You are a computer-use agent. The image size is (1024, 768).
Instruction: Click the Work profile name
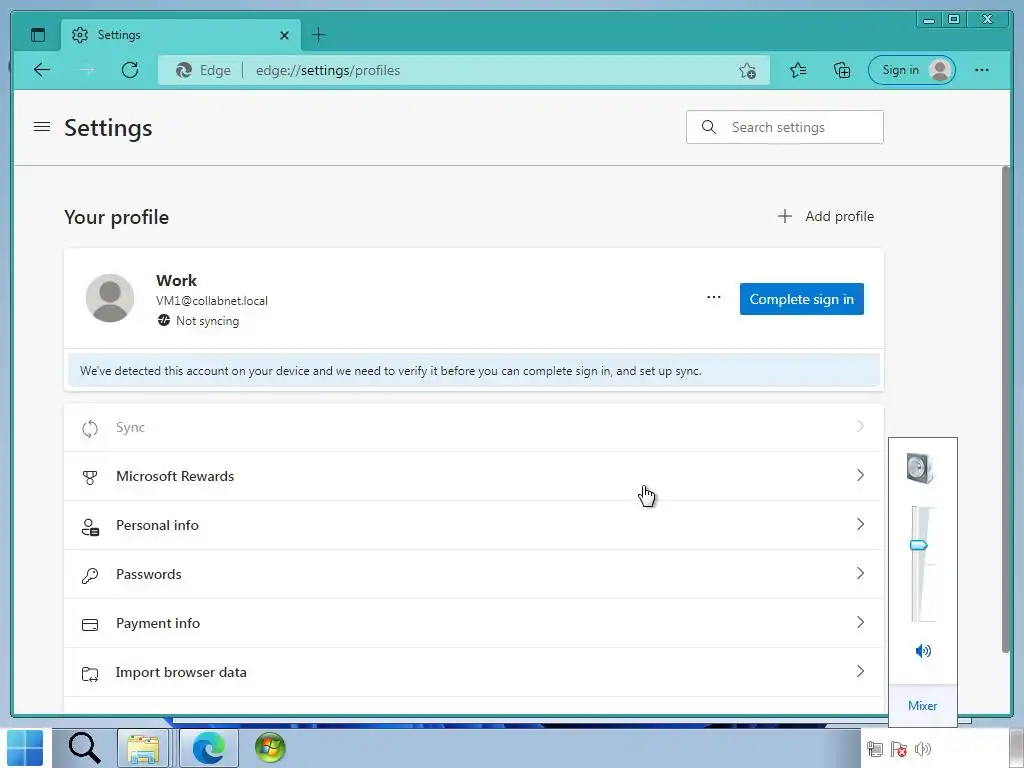pos(176,280)
